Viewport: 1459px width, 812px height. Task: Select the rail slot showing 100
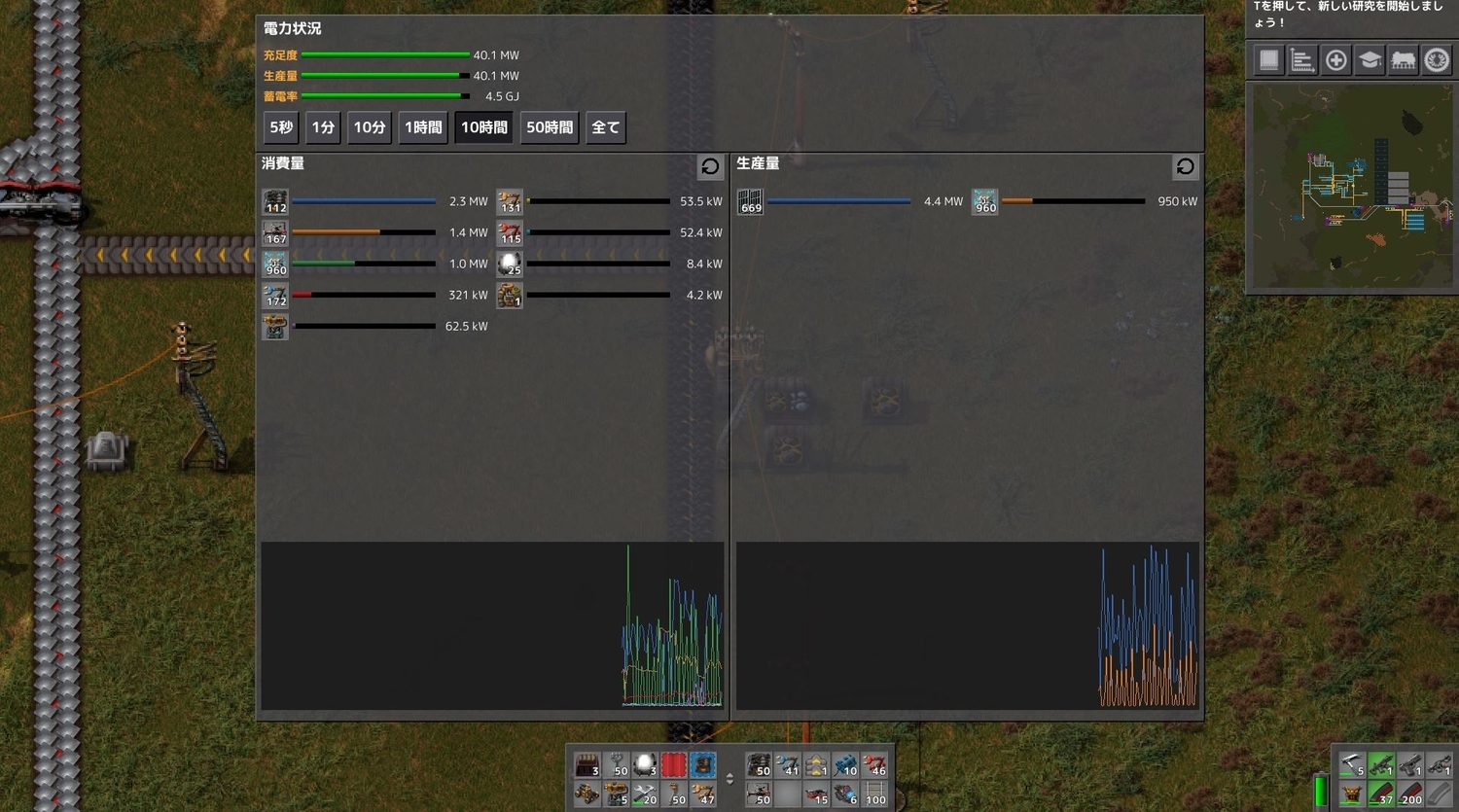point(874,794)
